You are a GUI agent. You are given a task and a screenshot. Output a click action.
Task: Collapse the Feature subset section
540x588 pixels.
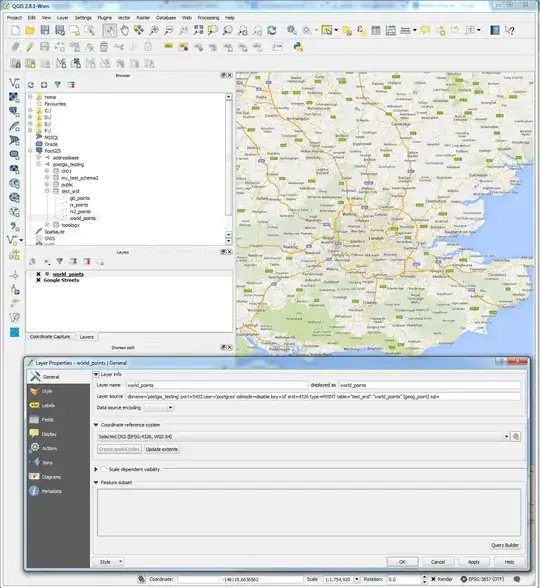[96, 483]
